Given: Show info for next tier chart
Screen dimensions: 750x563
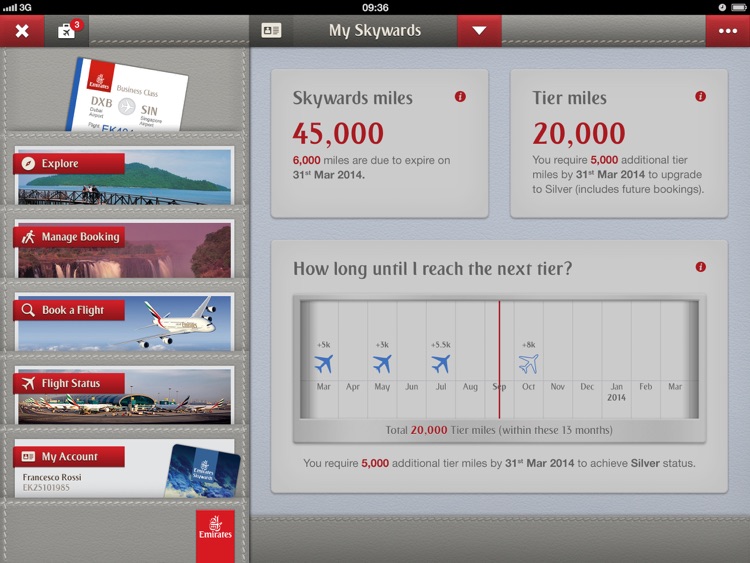Looking at the screenshot, I should click(700, 267).
